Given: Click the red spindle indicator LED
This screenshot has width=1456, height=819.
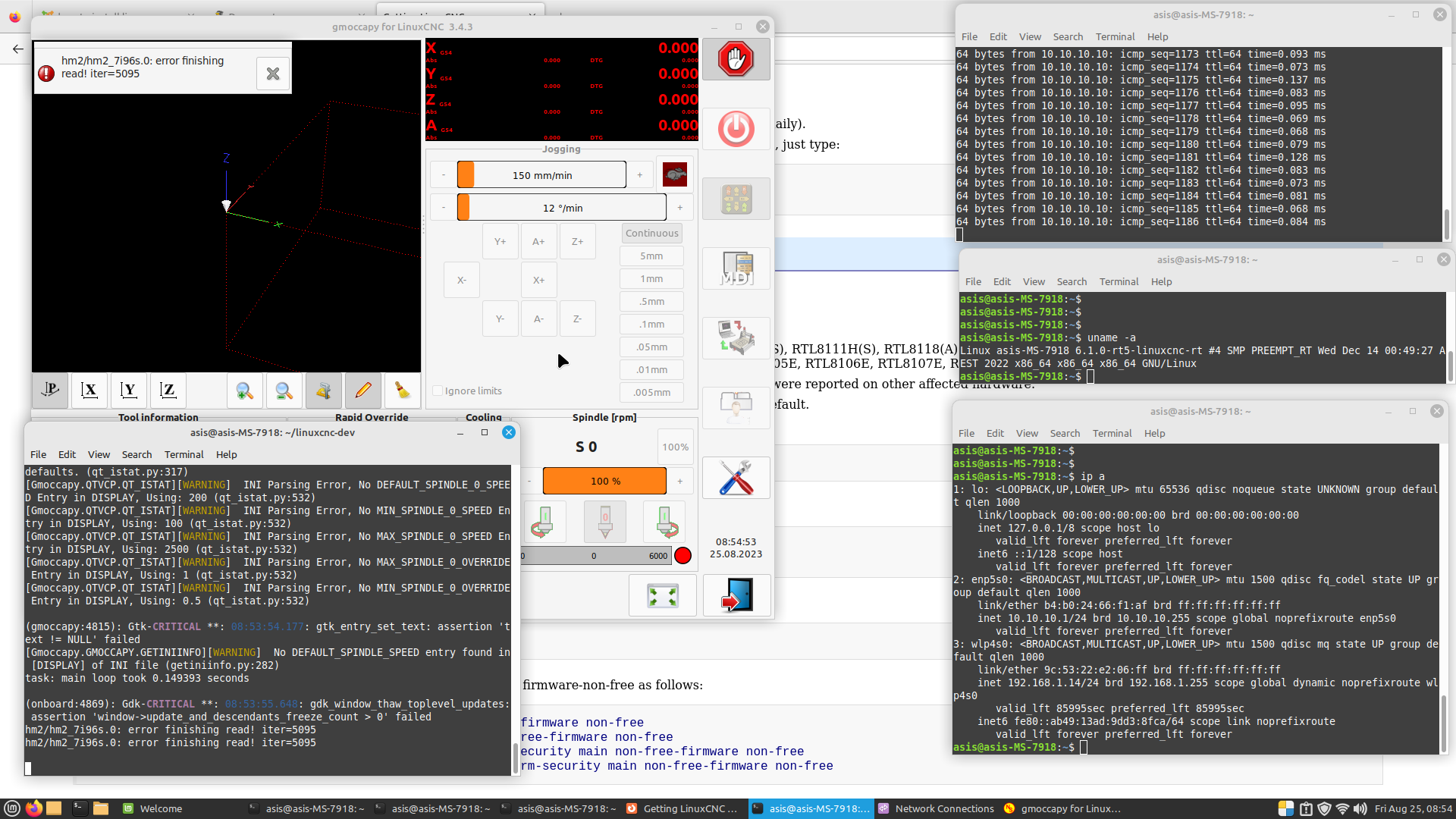Looking at the screenshot, I should click(x=682, y=556).
